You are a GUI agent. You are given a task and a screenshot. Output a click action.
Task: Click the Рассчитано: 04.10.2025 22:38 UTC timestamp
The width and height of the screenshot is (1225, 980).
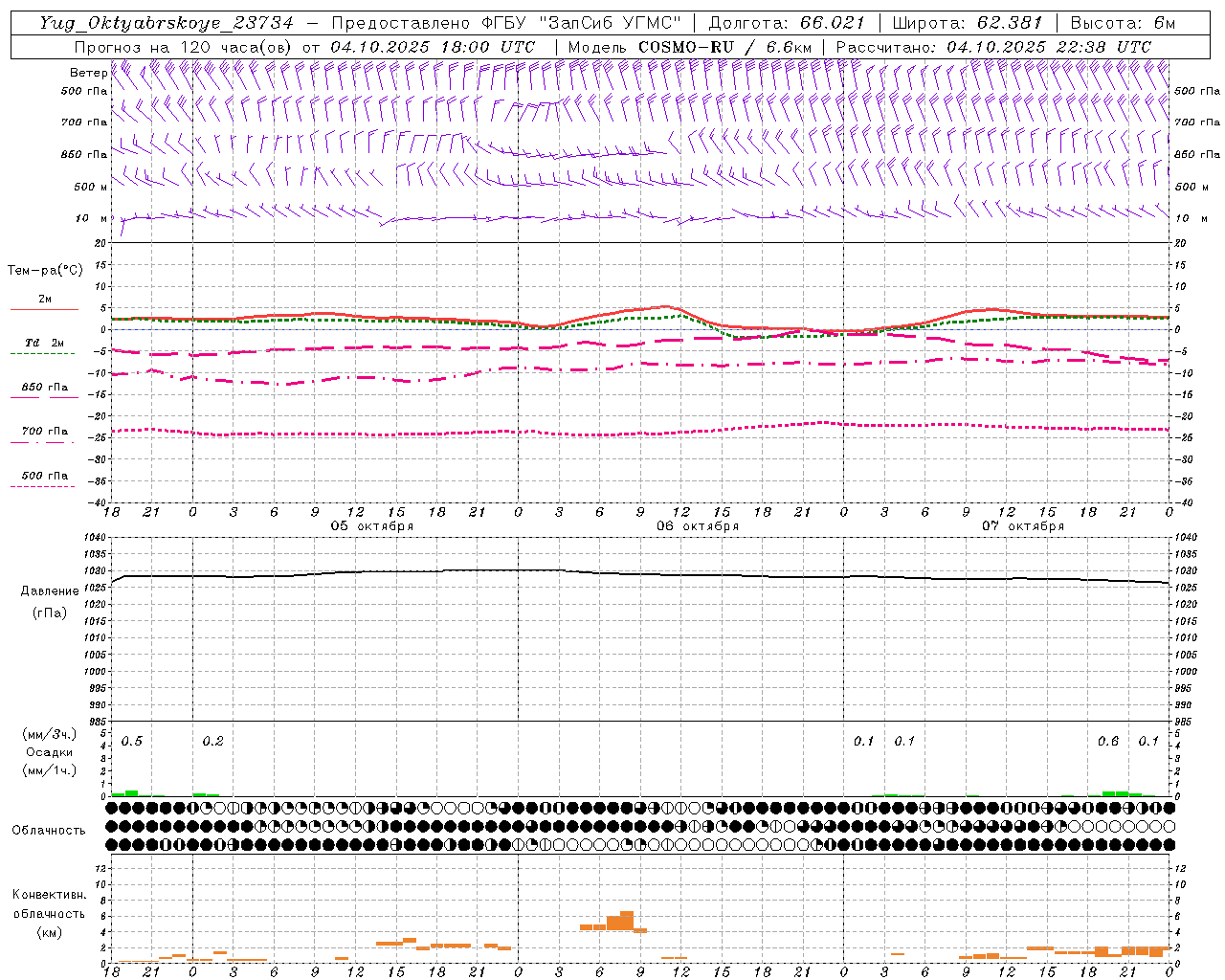click(993, 47)
